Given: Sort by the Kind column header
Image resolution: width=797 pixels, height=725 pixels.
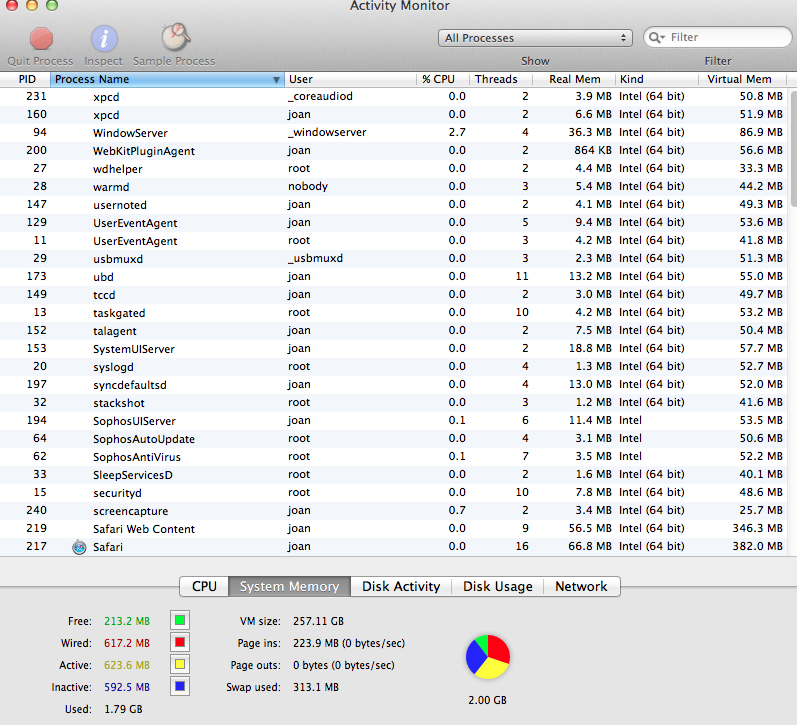Looking at the screenshot, I should pyautogui.click(x=657, y=79).
